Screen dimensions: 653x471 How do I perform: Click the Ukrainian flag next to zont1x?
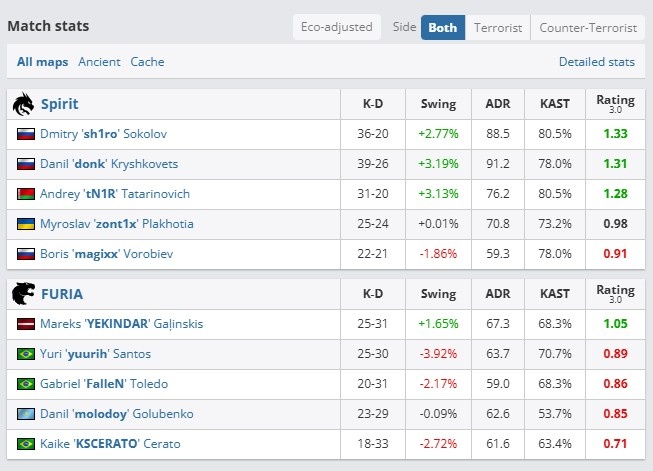pyautogui.click(x=26, y=224)
